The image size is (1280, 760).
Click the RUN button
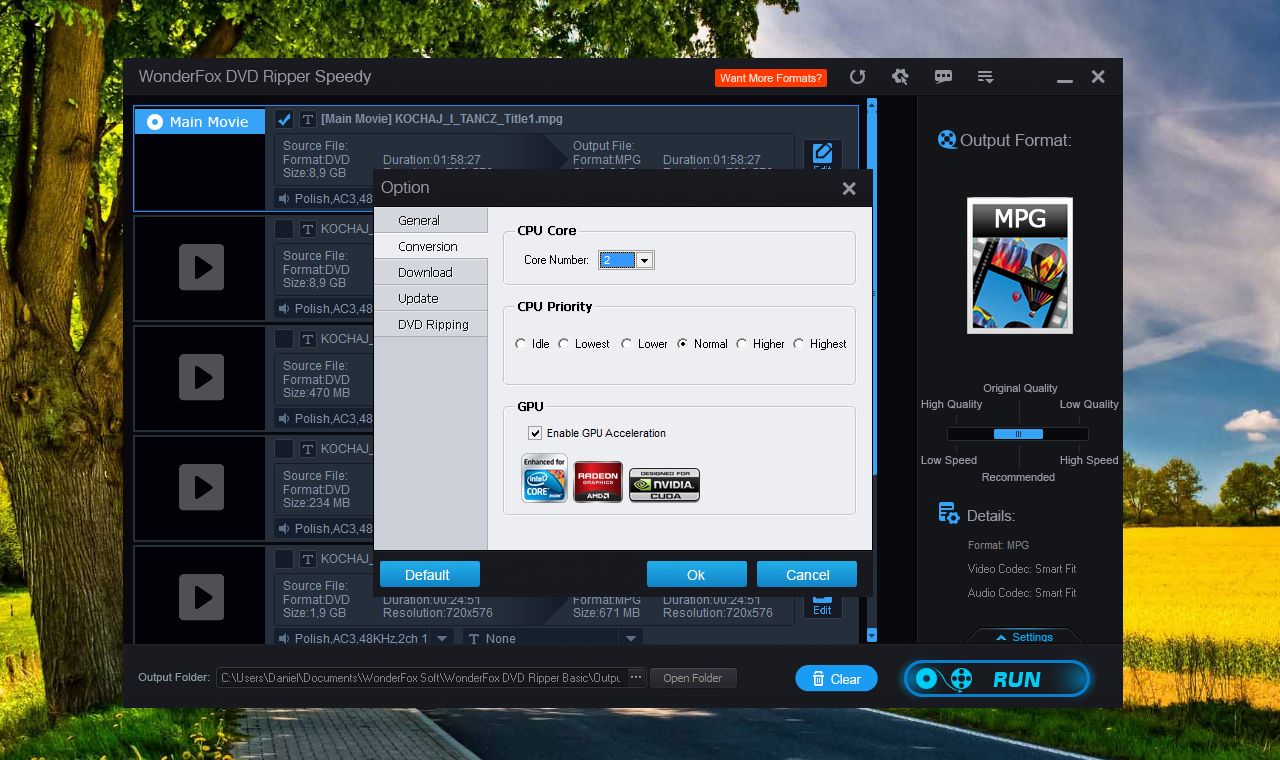pos(997,679)
